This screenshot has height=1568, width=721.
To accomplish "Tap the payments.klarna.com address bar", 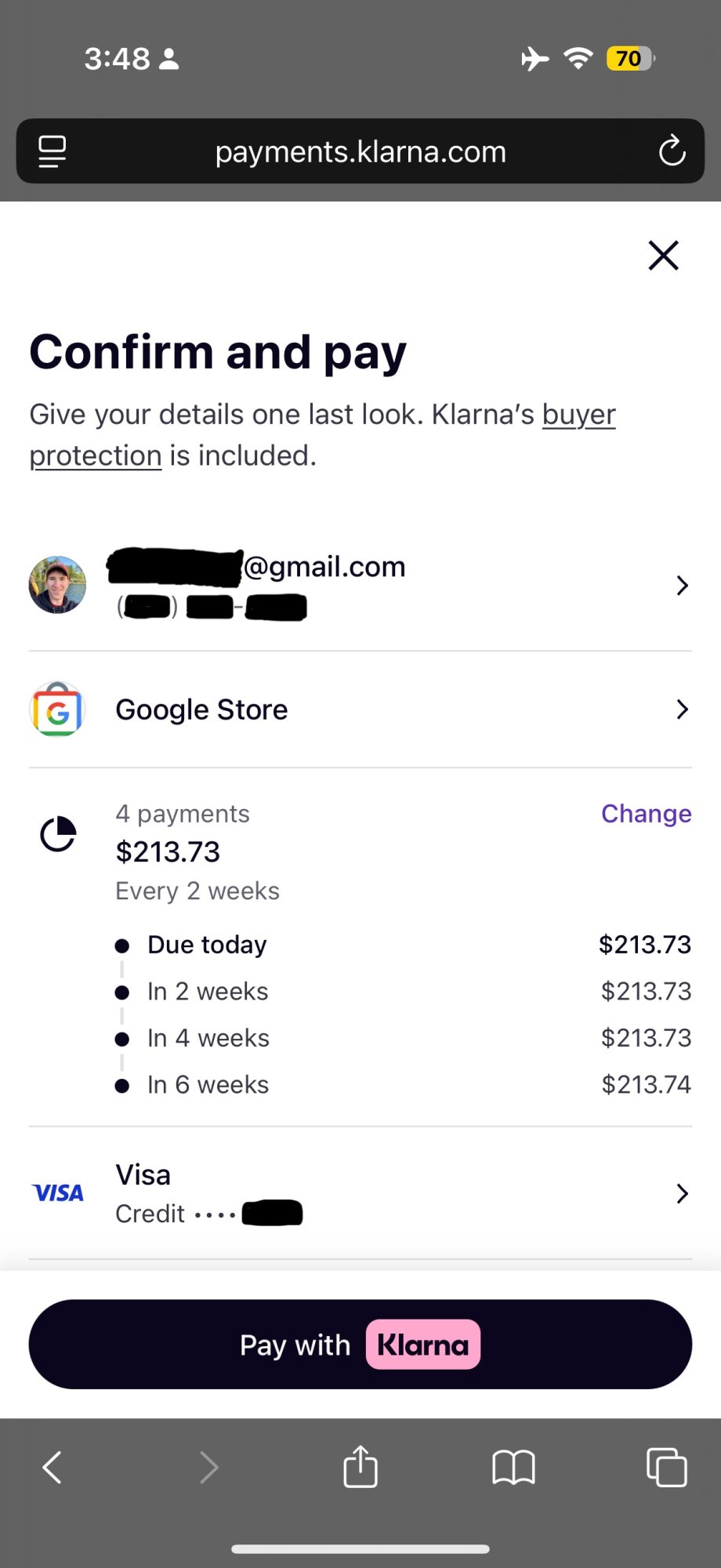I will 360,151.
